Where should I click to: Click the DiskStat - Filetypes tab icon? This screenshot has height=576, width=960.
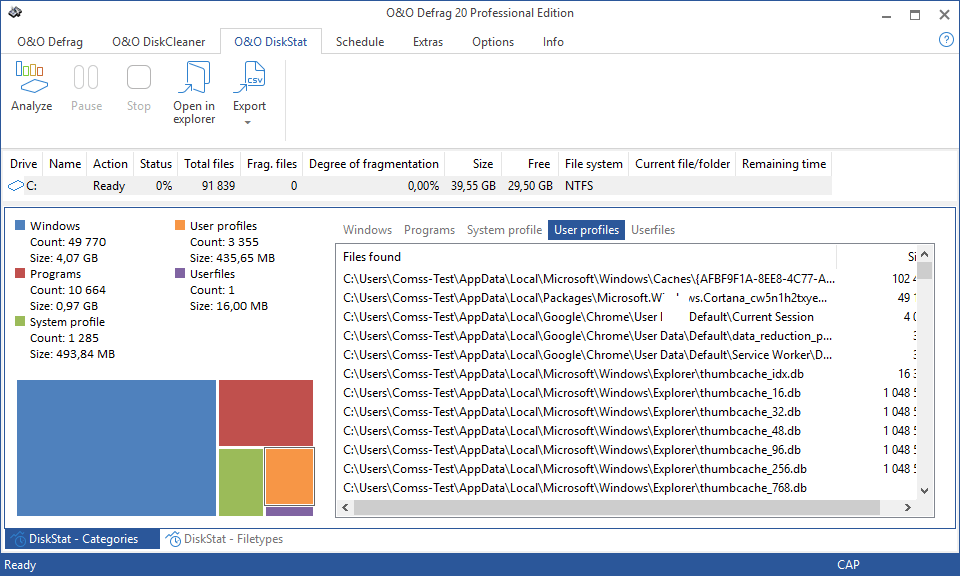[174, 539]
